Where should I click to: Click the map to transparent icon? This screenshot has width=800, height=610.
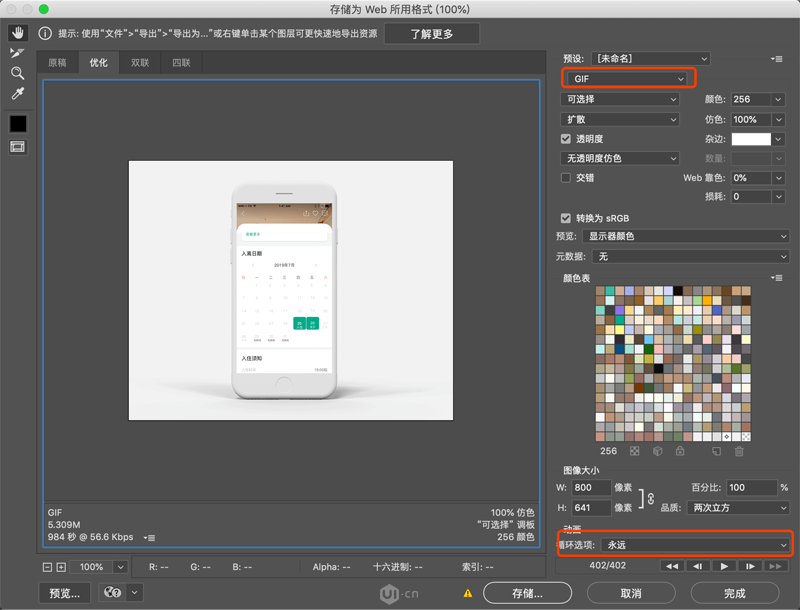point(634,451)
